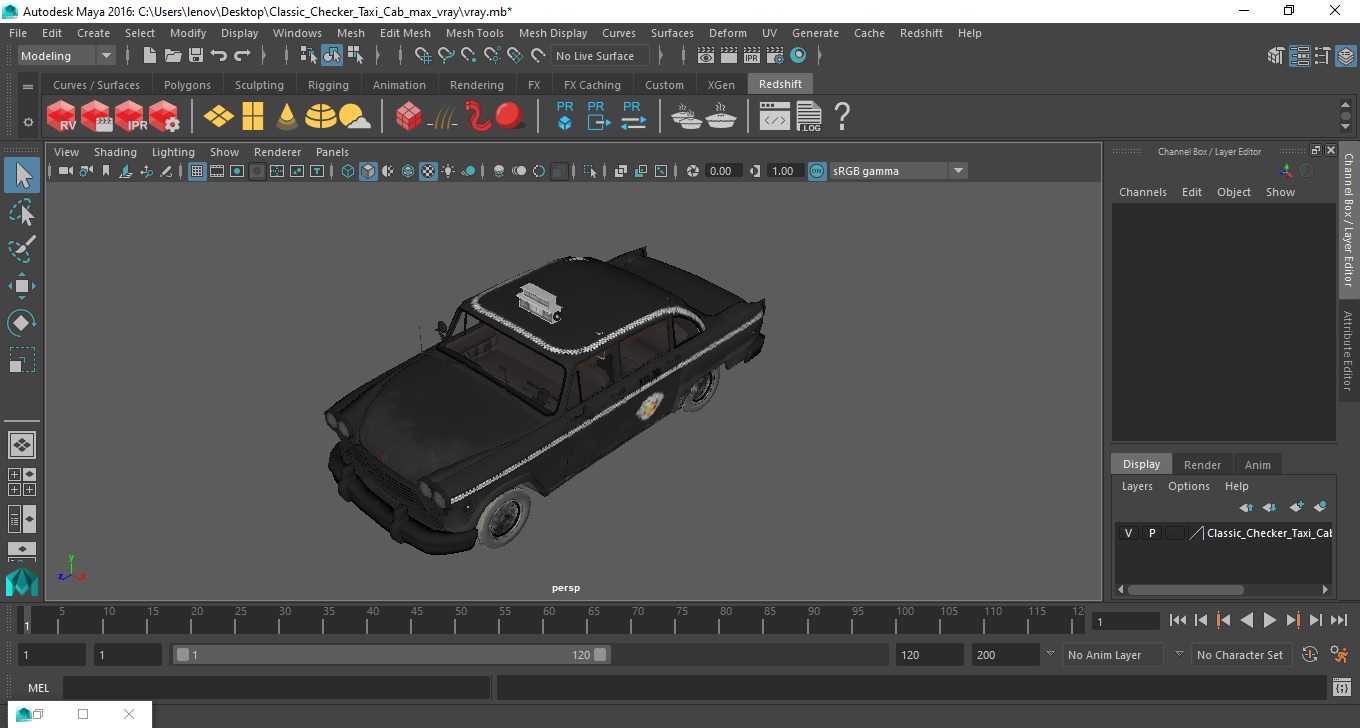The image size is (1360, 728).
Task: Select the Lasso tool in the toolbox
Action: tap(22, 212)
